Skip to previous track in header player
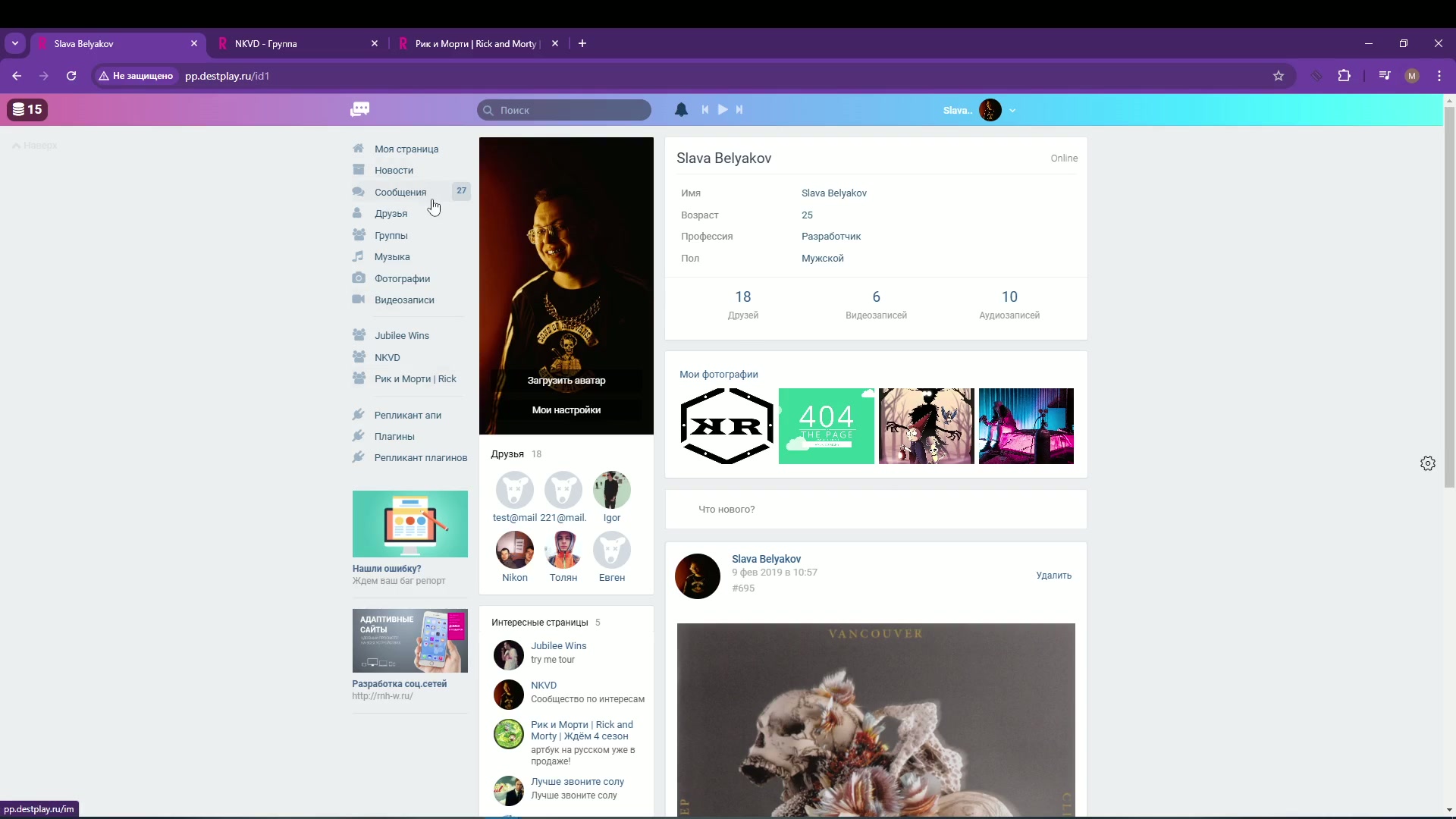Image resolution: width=1456 pixels, height=819 pixels. point(705,110)
